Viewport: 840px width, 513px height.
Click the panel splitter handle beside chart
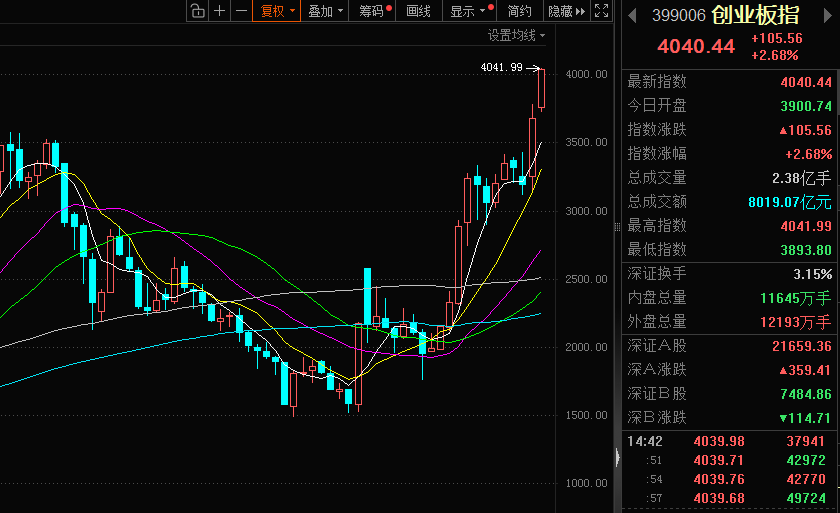pos(617,228)
